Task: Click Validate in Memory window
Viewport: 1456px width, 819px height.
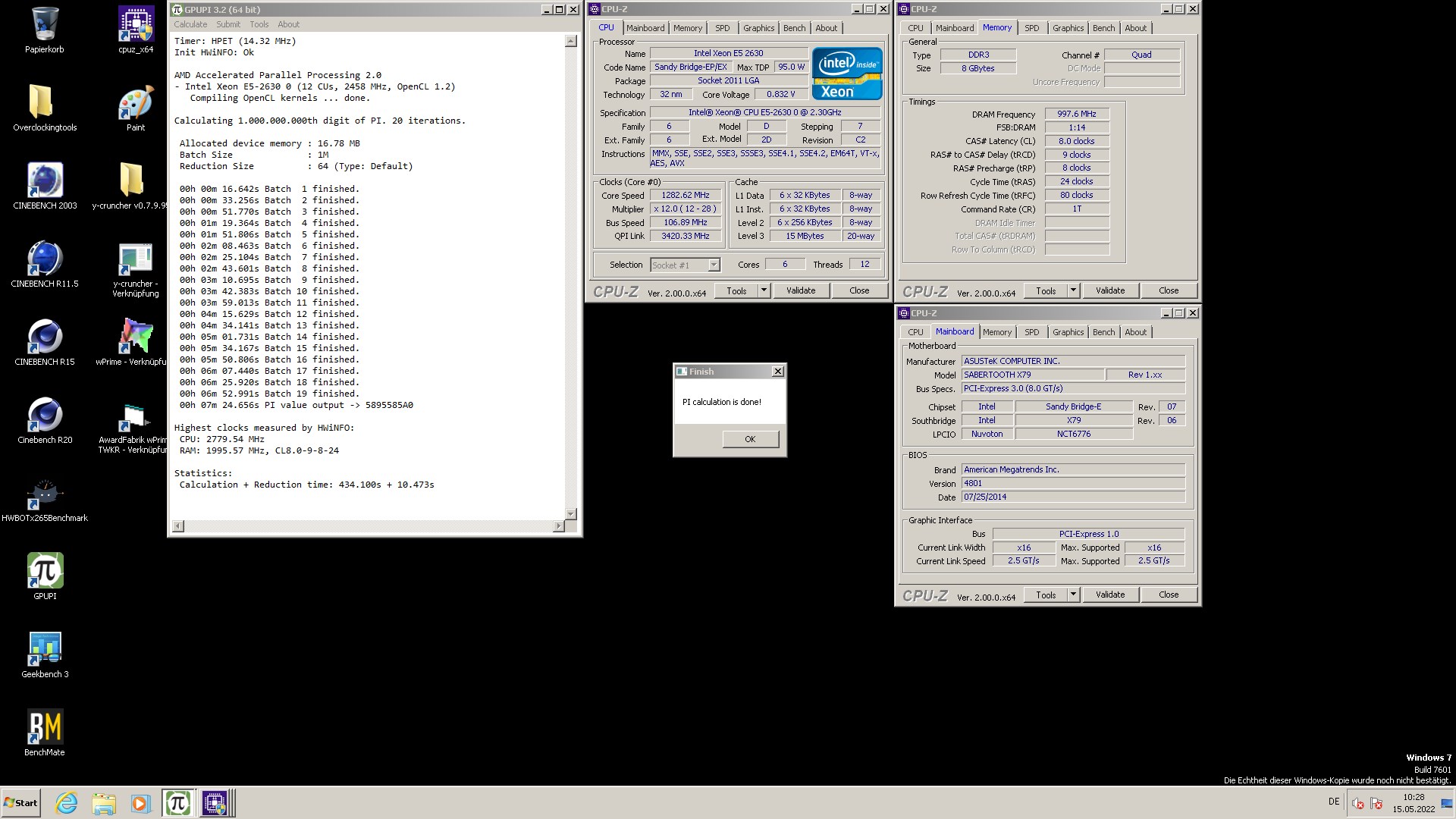Action: (x=1110, y=290)
